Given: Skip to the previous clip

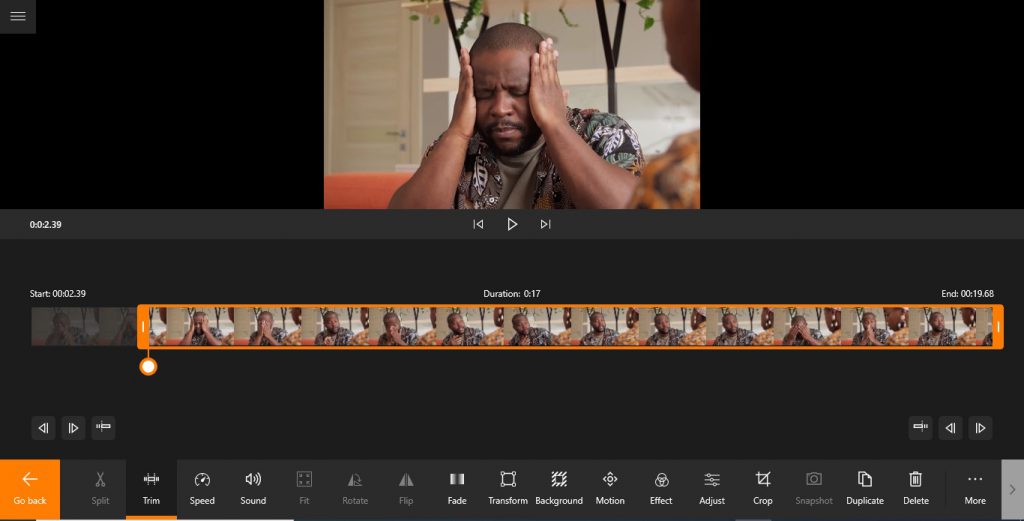Looking at the screenshot, I should coord(478,224).
